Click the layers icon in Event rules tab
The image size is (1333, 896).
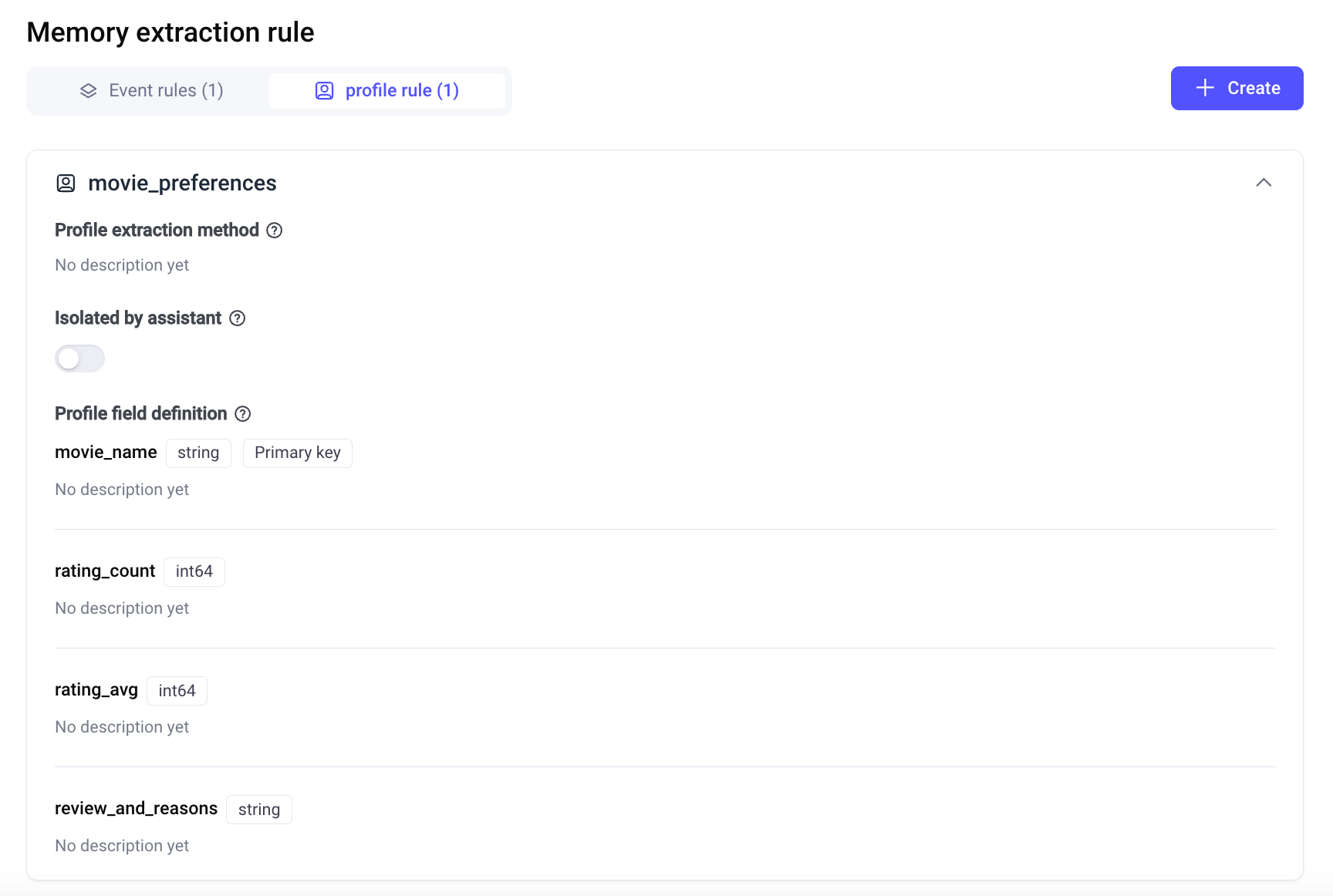click(x=89, y=91)
